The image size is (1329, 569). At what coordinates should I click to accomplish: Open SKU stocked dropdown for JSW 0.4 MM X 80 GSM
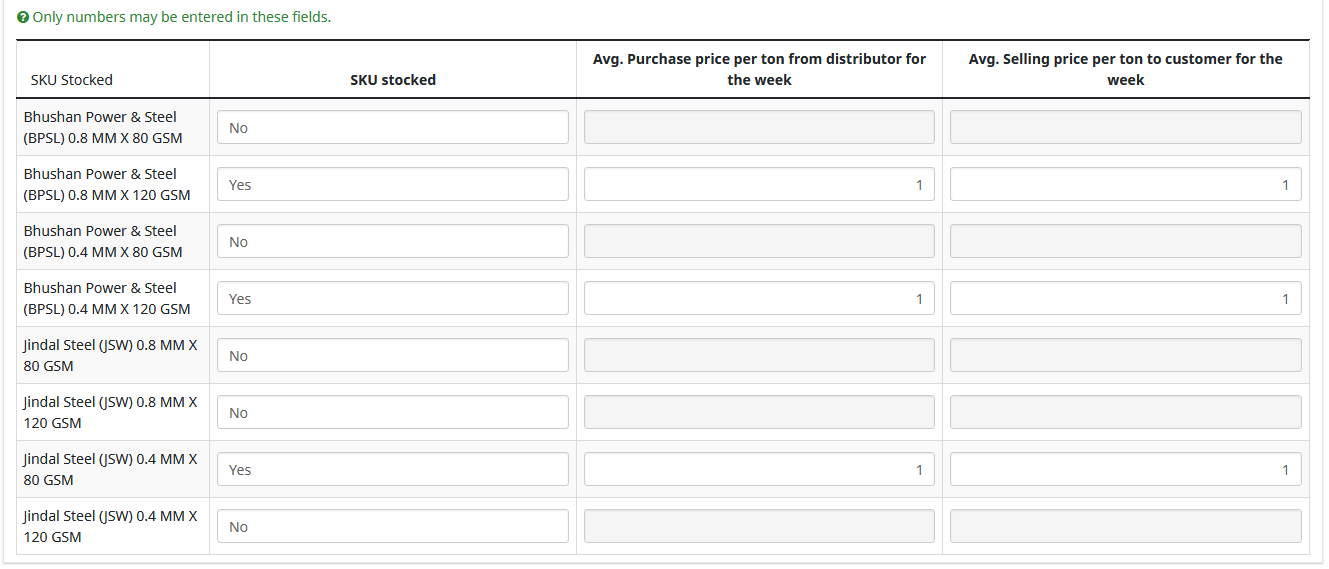point(392,469)
